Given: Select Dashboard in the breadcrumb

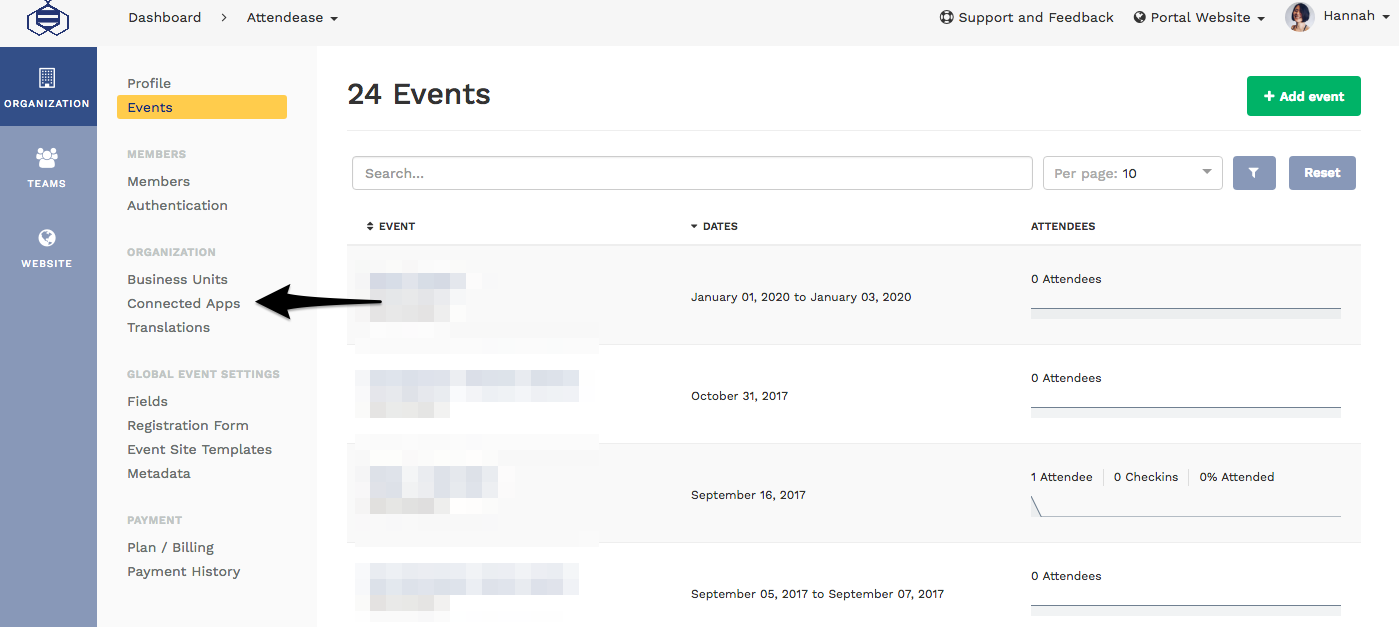Looking at the screenshot, I should 165,16.
